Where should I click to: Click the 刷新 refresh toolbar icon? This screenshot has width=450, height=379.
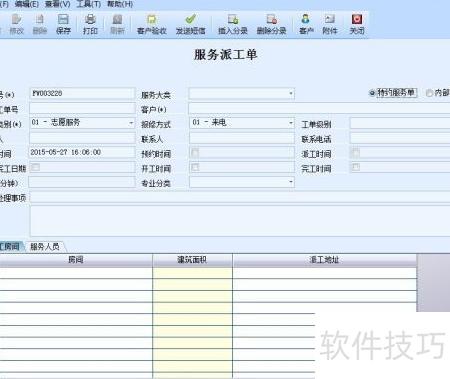pos(117,24)
